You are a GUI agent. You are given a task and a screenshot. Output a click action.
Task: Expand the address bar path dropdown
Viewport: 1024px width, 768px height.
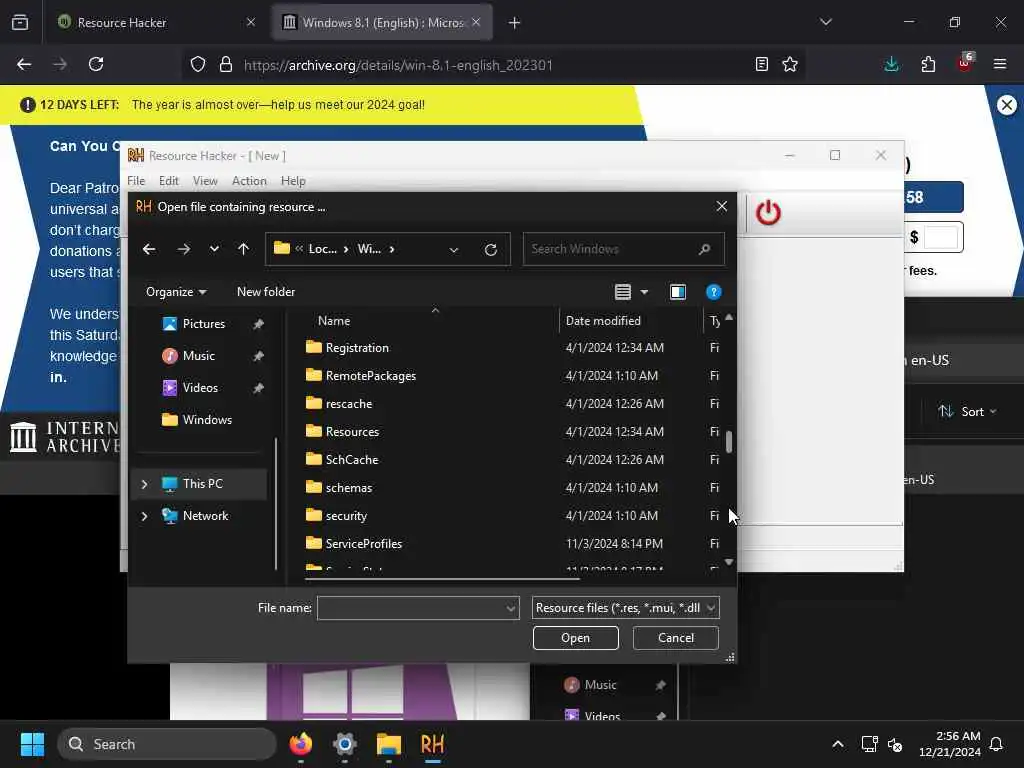tap(454, 249)
